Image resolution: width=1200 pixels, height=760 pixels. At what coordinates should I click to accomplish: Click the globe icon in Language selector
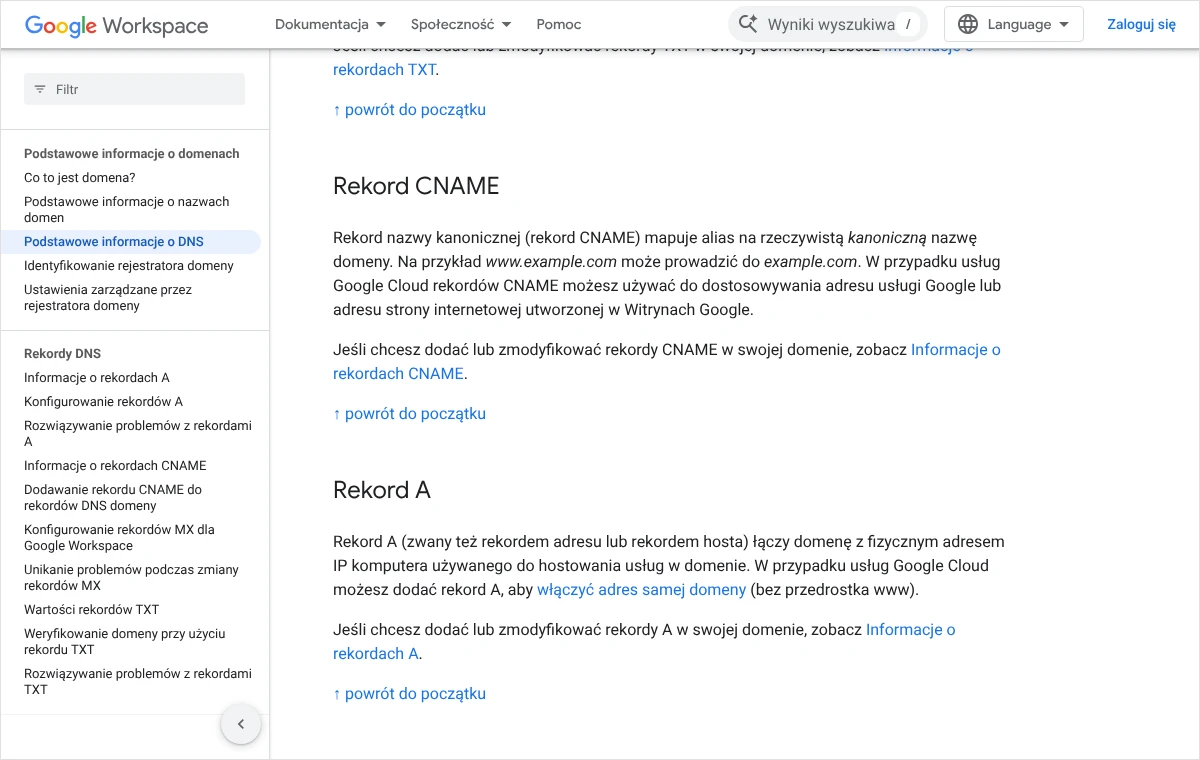coord(968,24)
